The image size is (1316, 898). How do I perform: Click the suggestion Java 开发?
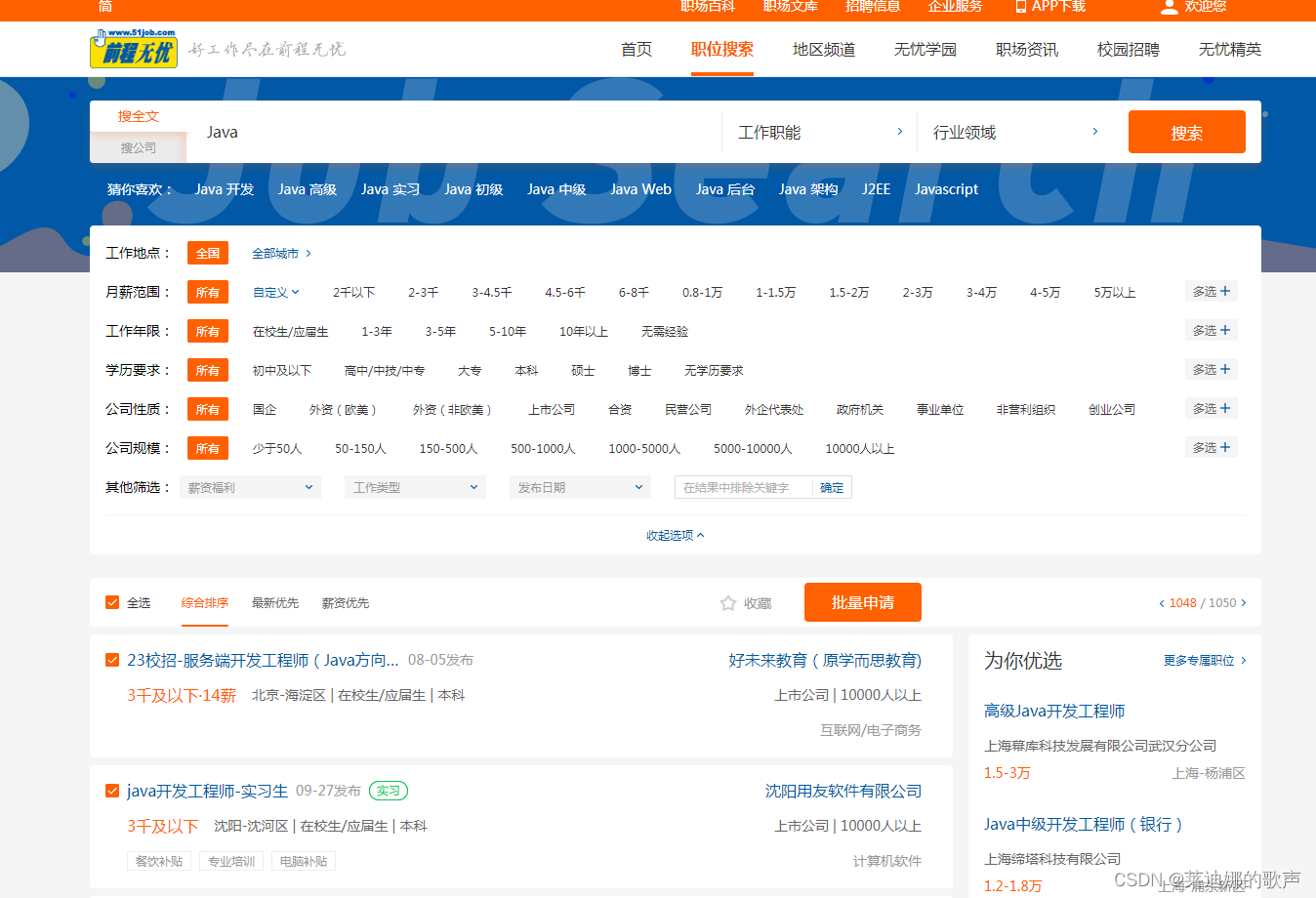225,189
